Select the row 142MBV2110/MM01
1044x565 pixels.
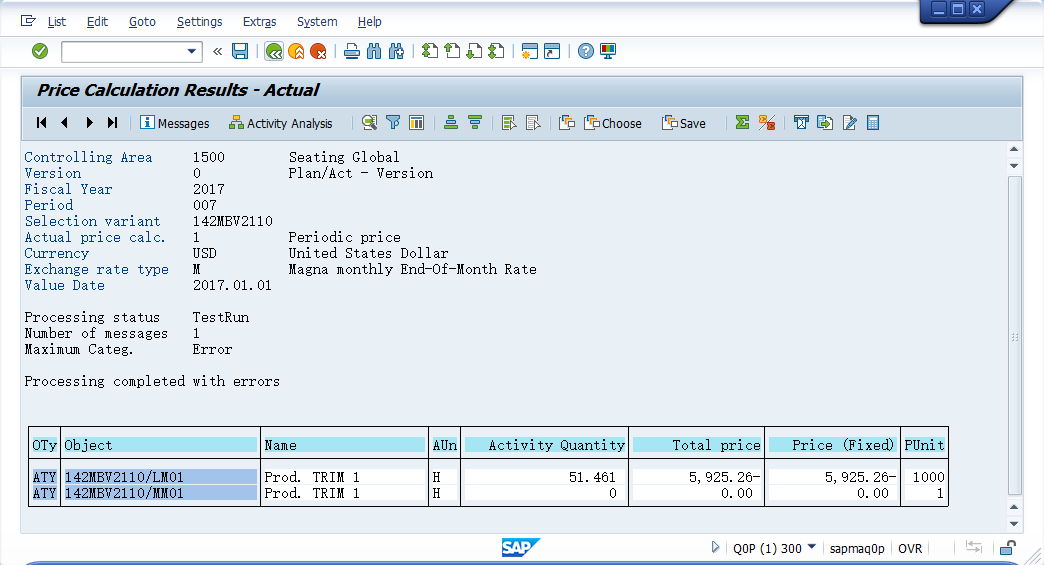489,493
